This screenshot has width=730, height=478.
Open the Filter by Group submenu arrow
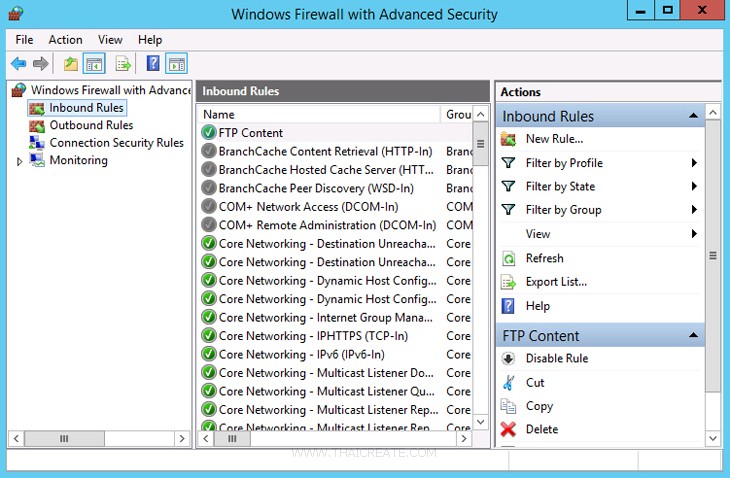[x=694, y=210]
